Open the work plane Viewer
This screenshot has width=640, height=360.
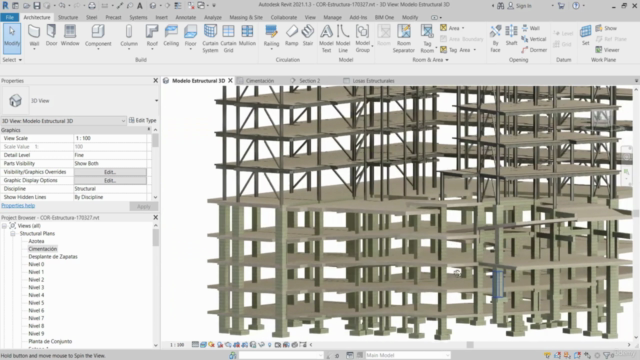[x=607, y=50]
